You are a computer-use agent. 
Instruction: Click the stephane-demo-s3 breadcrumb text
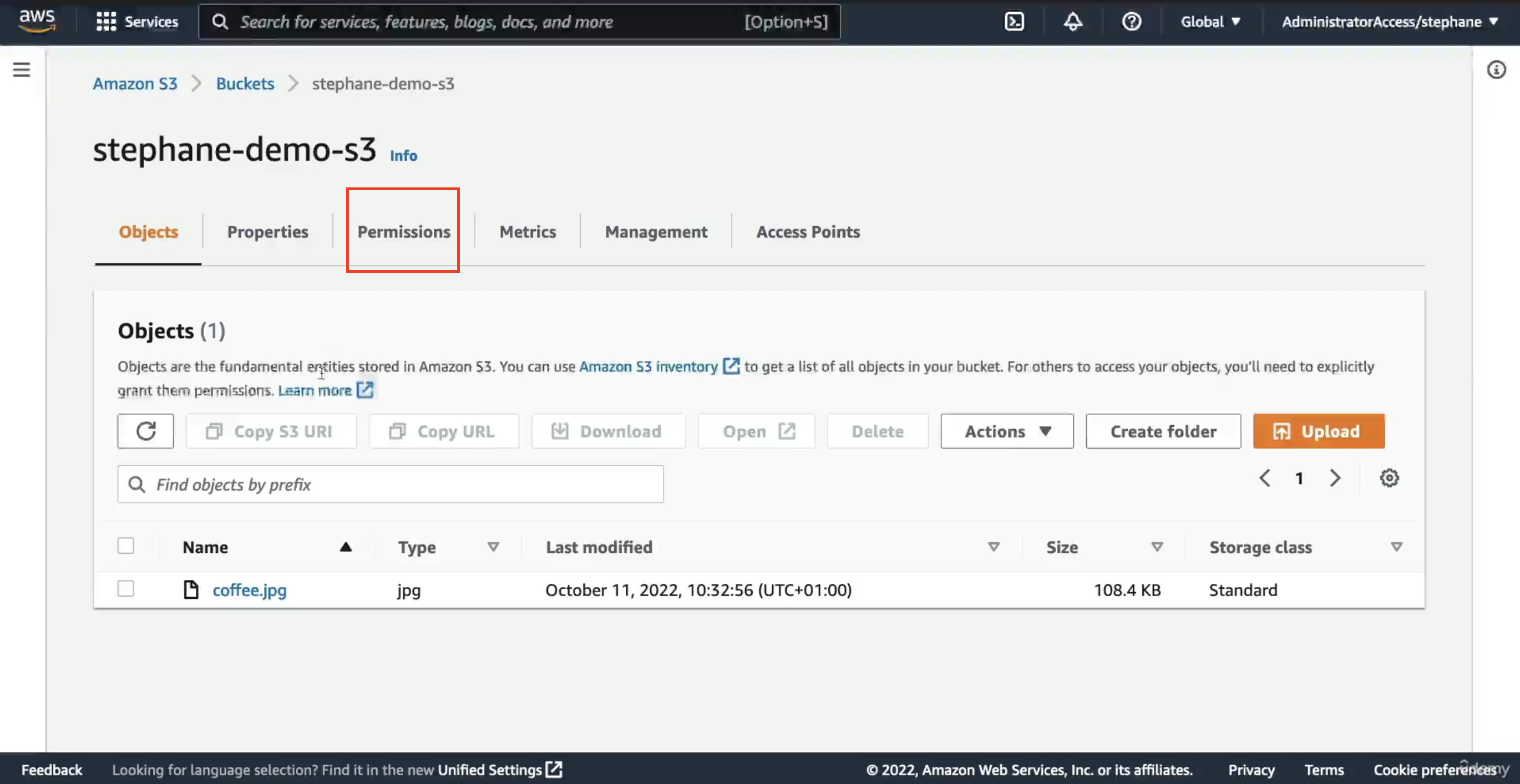point(383,84)
